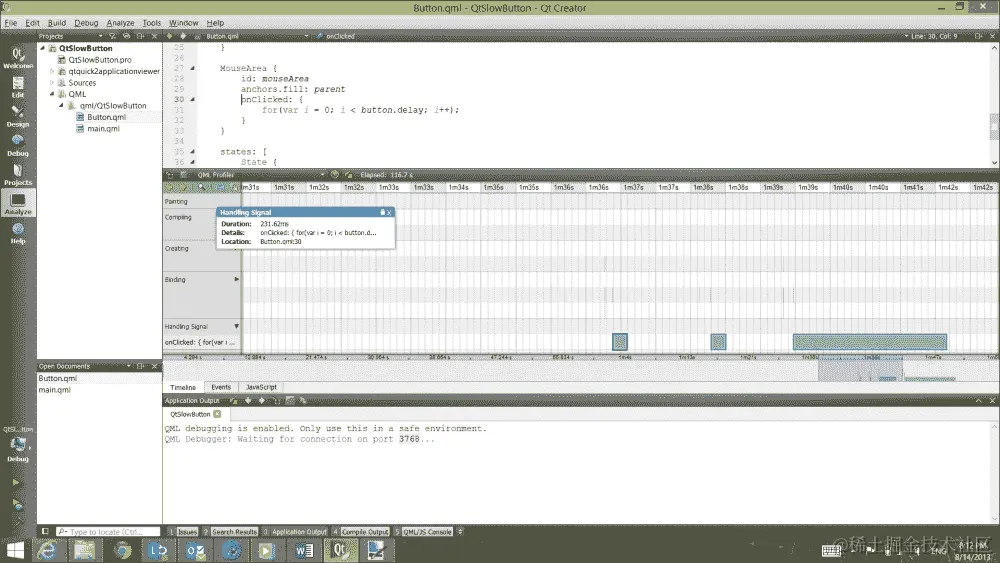
Task: Switch to Debug mode
Action: tap(18, 145)
